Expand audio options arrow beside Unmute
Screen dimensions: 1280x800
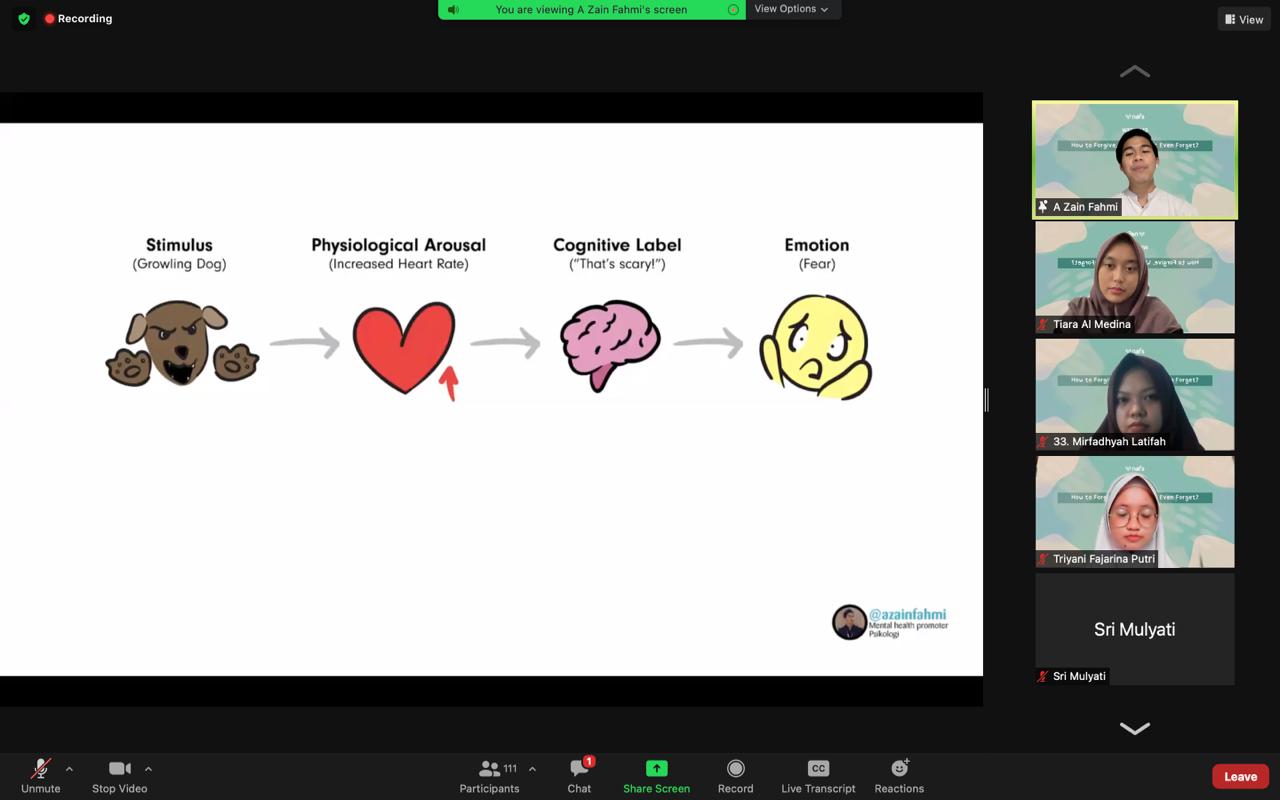coord(69,769)
